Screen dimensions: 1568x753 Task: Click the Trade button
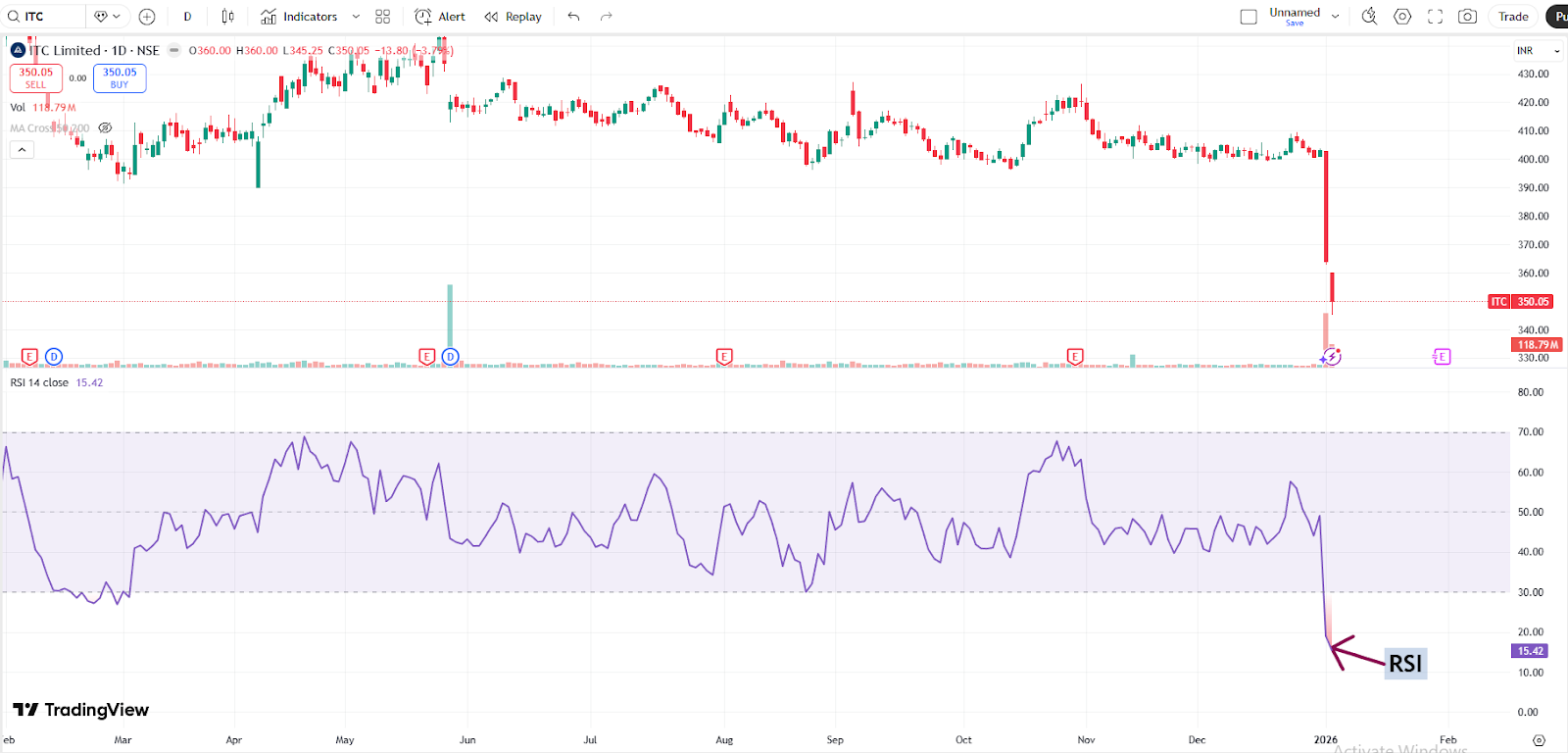coord(1512,17)
